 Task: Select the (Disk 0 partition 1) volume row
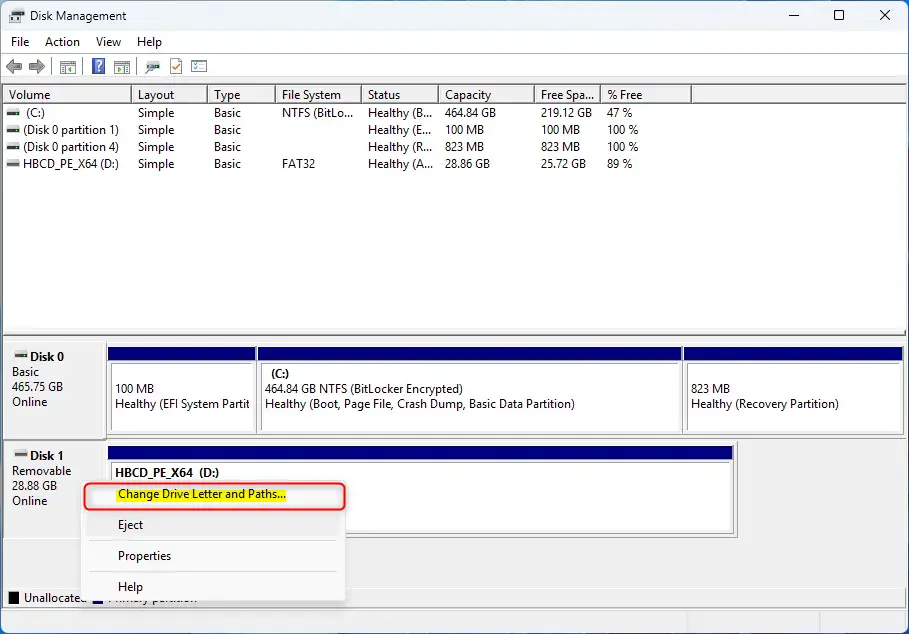coord(348,130)
